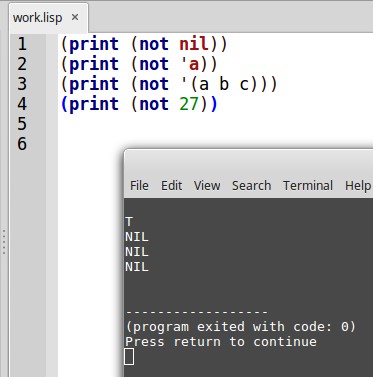Open the terminal File menu

click(x=139, y=185)
